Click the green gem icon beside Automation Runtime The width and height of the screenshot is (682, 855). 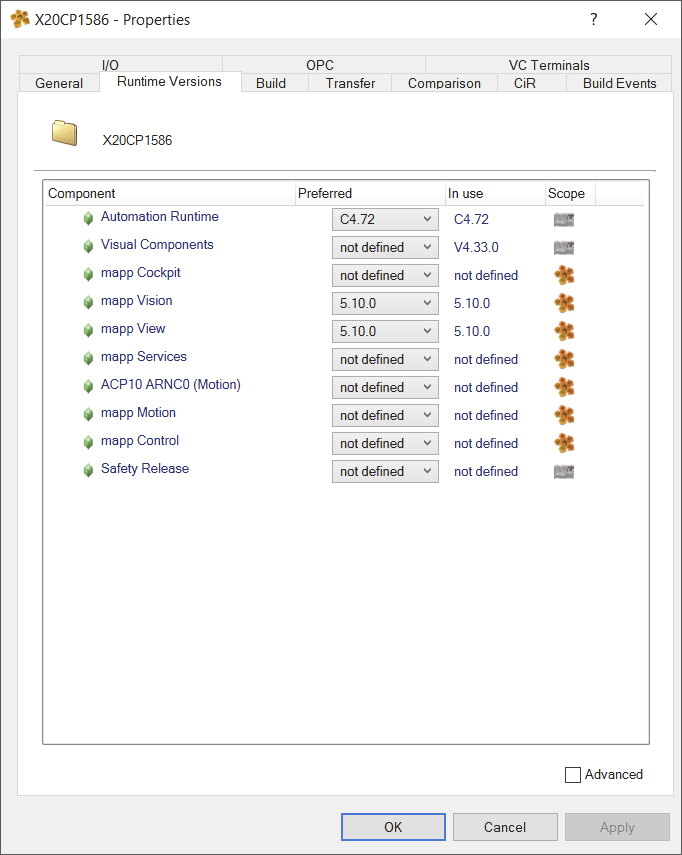pos(88,219)
